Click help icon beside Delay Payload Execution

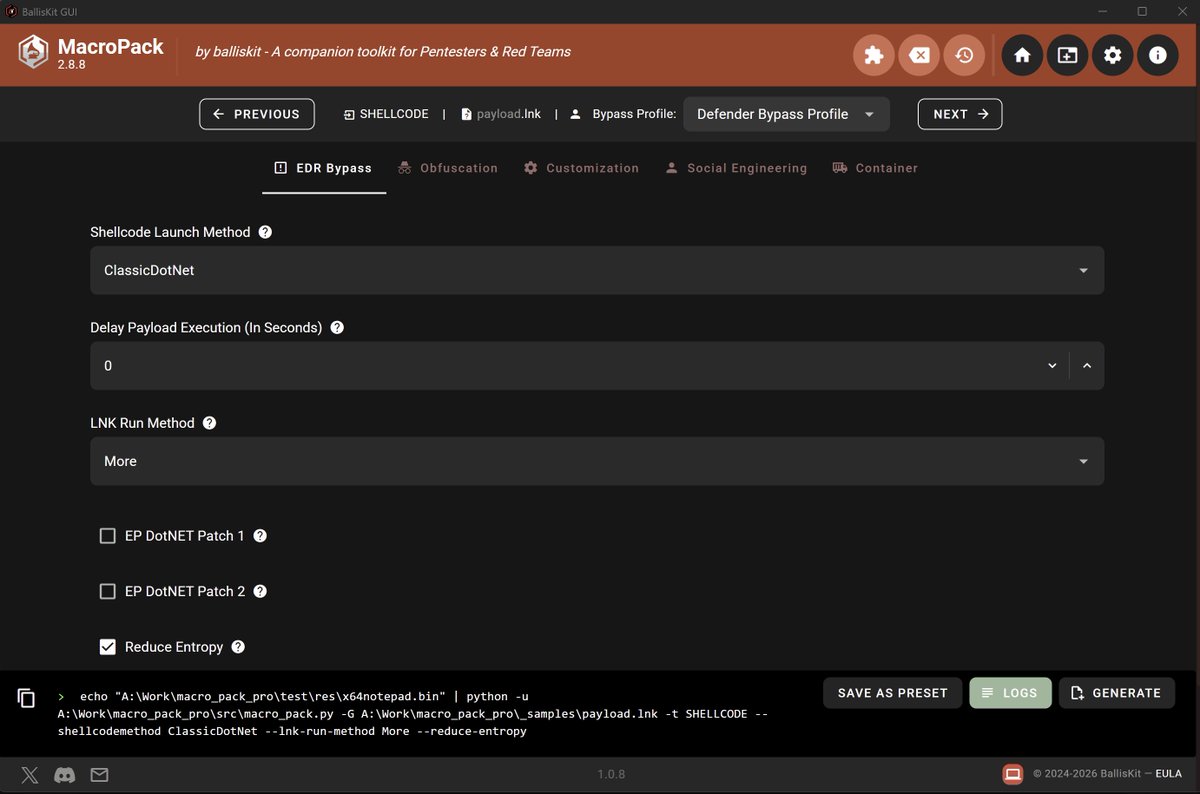[x=337, y=327]
